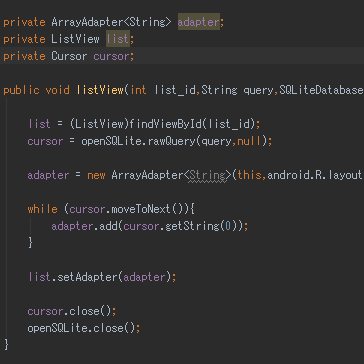This screenshot has height=364, width=364.
Task: Click the 'this' keyword in constructor call
Action: coord(249,175)
